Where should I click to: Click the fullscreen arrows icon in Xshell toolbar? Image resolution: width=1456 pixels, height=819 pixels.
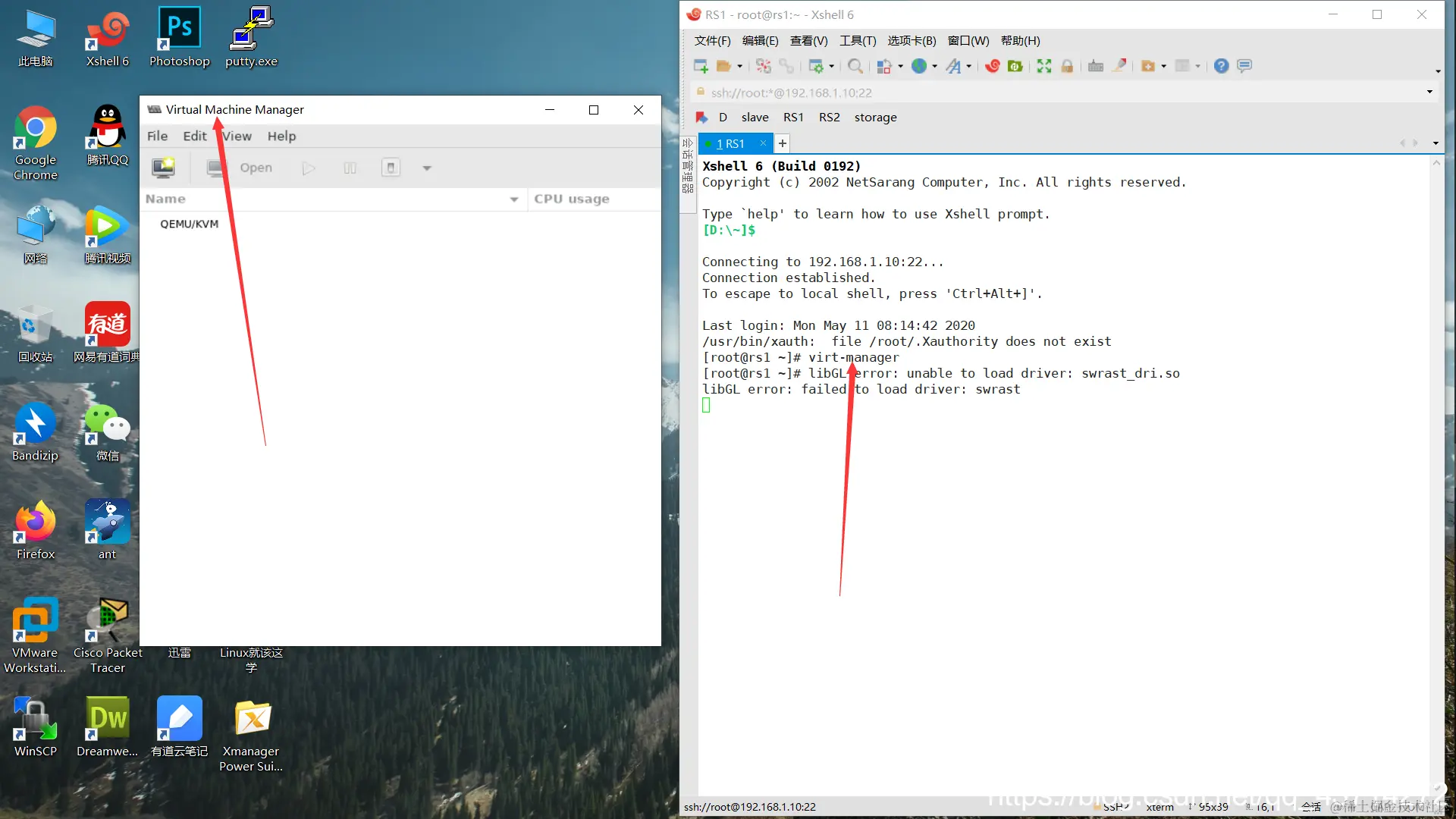click(1044, 66)
